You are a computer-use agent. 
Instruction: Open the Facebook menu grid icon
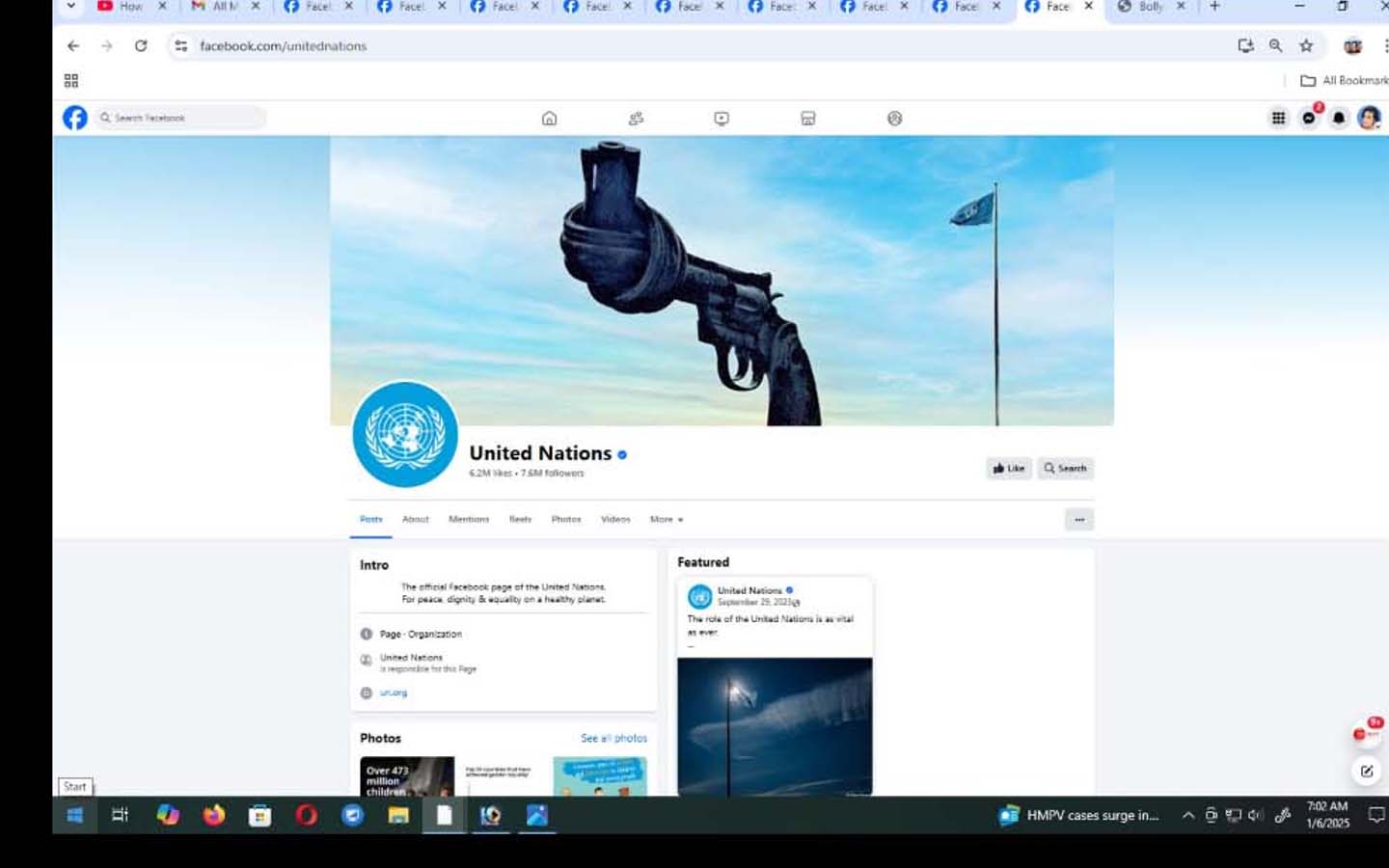[x=1278, y=118]
